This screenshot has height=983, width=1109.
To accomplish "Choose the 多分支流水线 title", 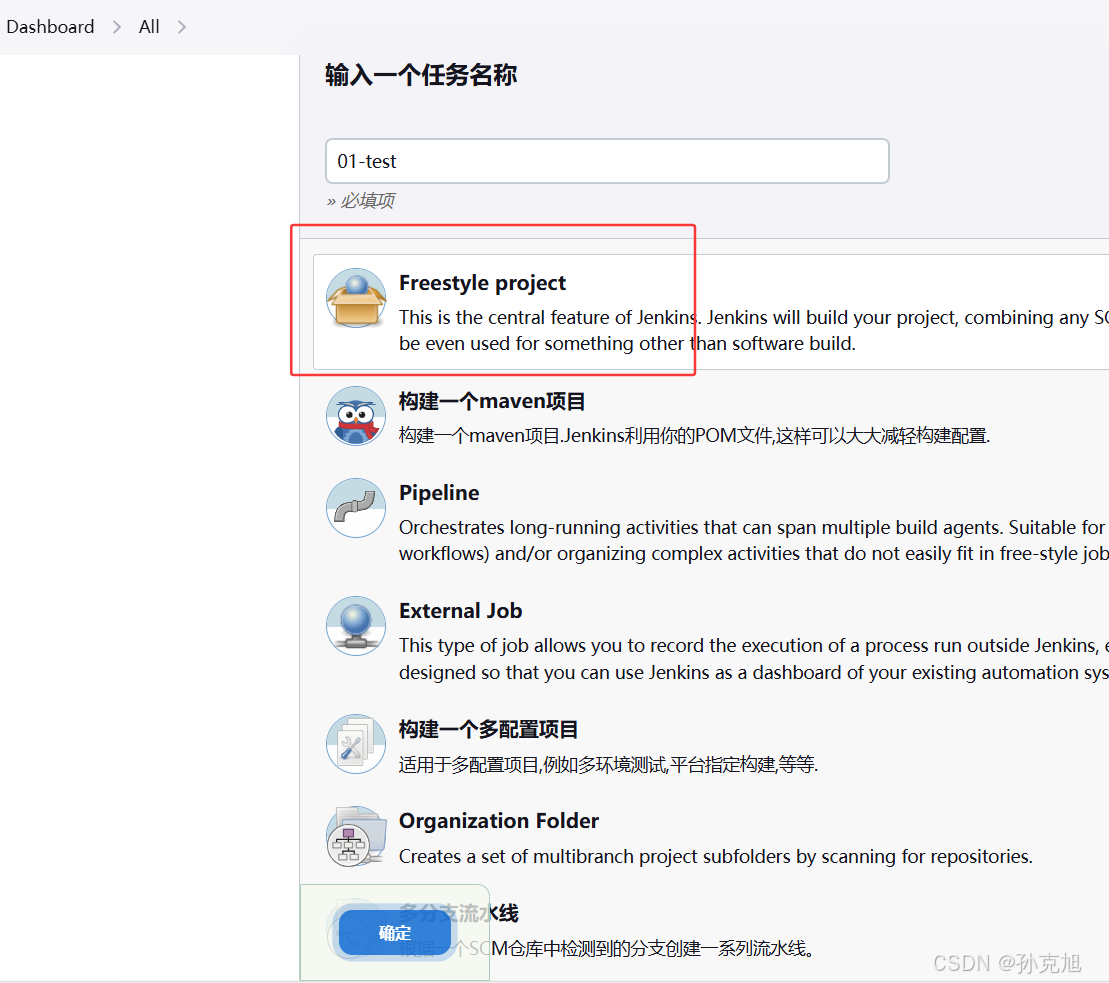I will click(x=459, y=913).
